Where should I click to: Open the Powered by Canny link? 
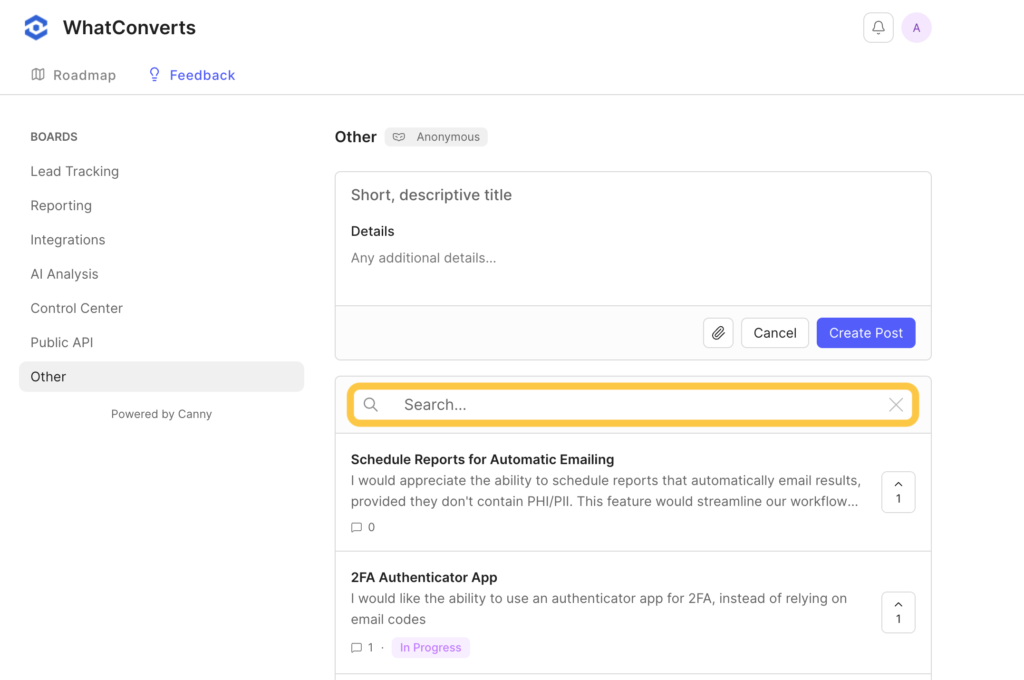pyautogui.click(x=161, y=413)
